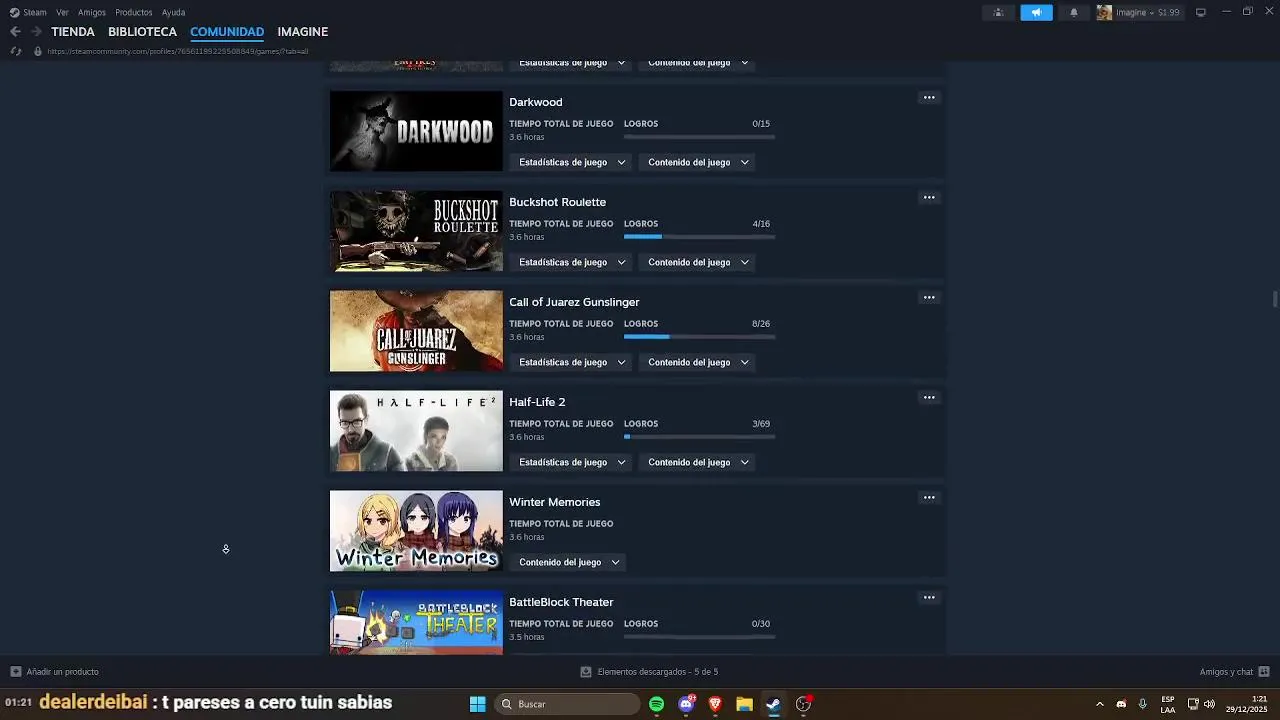Click the Imagine account wallet balance
Image resolution: width=1280 pixels, height=720 pixels.
pyautogui.click(x=1169, y=12)
